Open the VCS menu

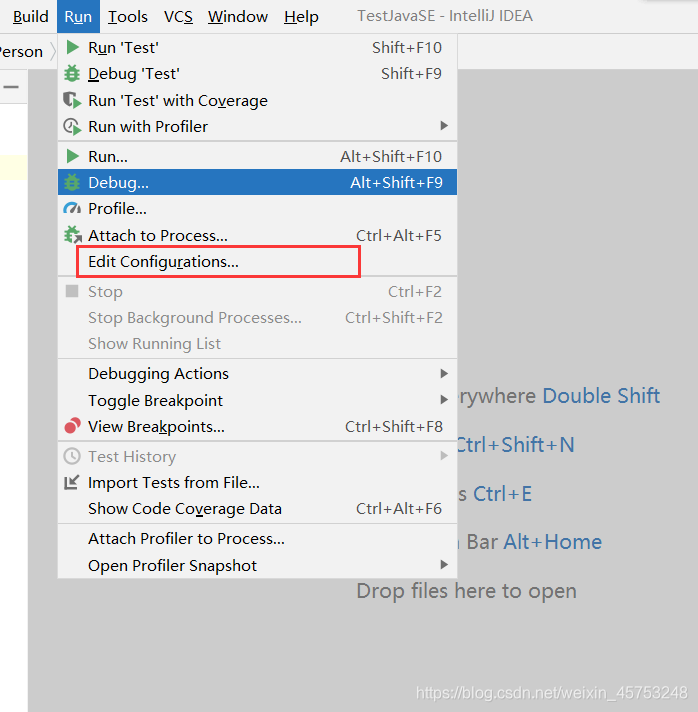tap(178, 16)
